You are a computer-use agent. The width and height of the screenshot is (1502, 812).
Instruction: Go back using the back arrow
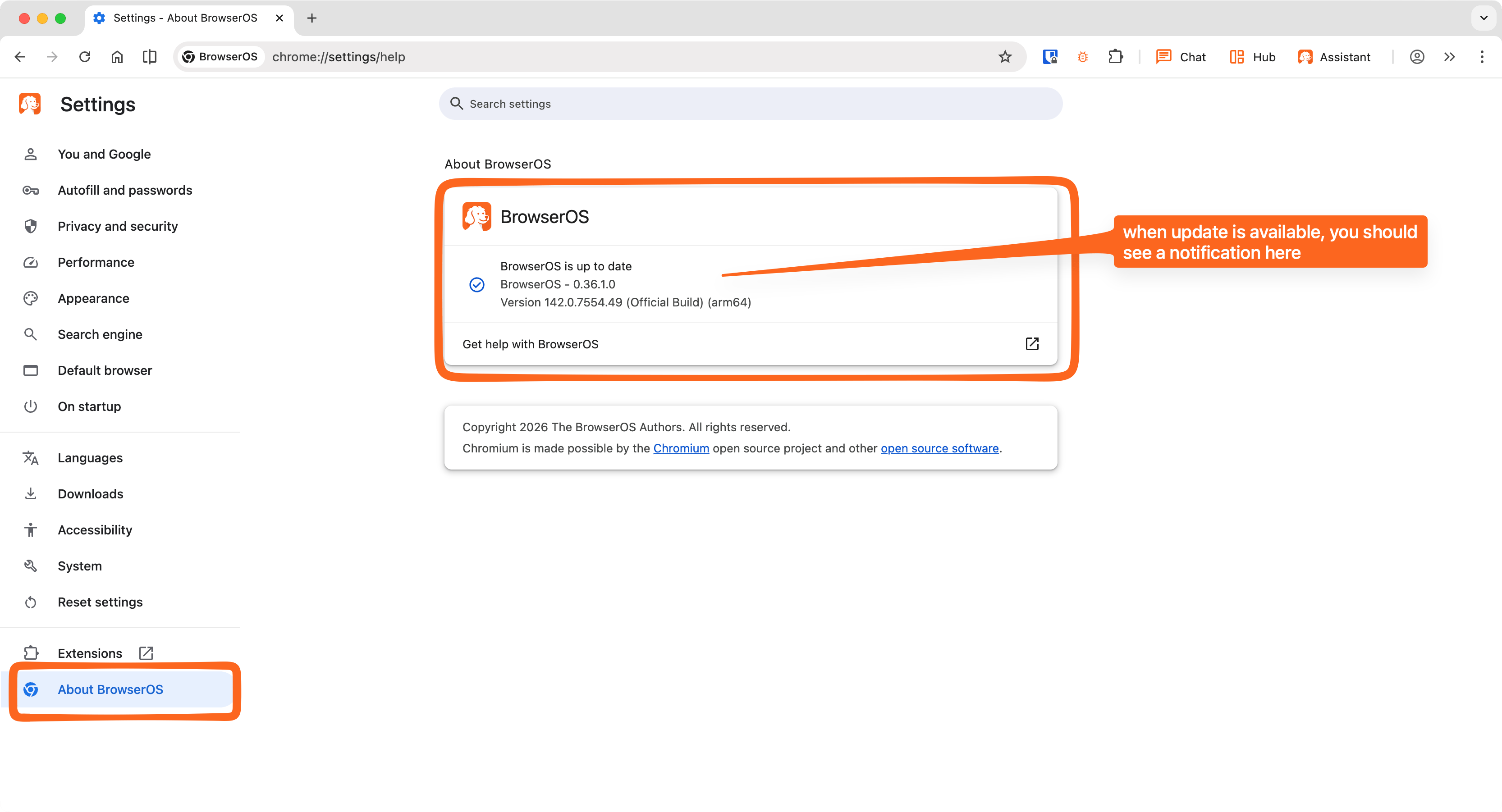click(x=20, y=56)
